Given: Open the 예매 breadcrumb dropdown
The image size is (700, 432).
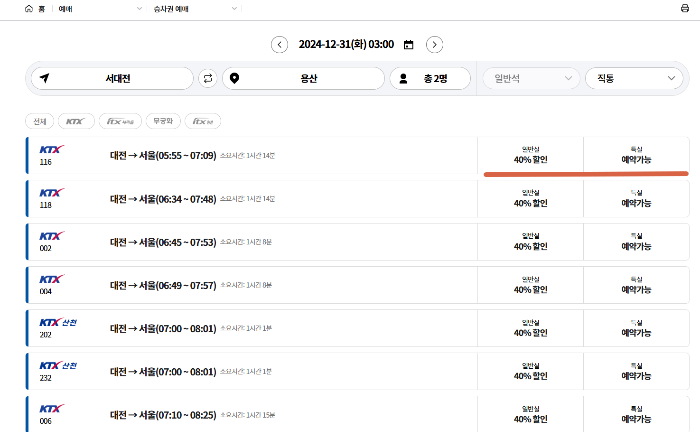Looking at the screenshot, I should pos(100,8).
